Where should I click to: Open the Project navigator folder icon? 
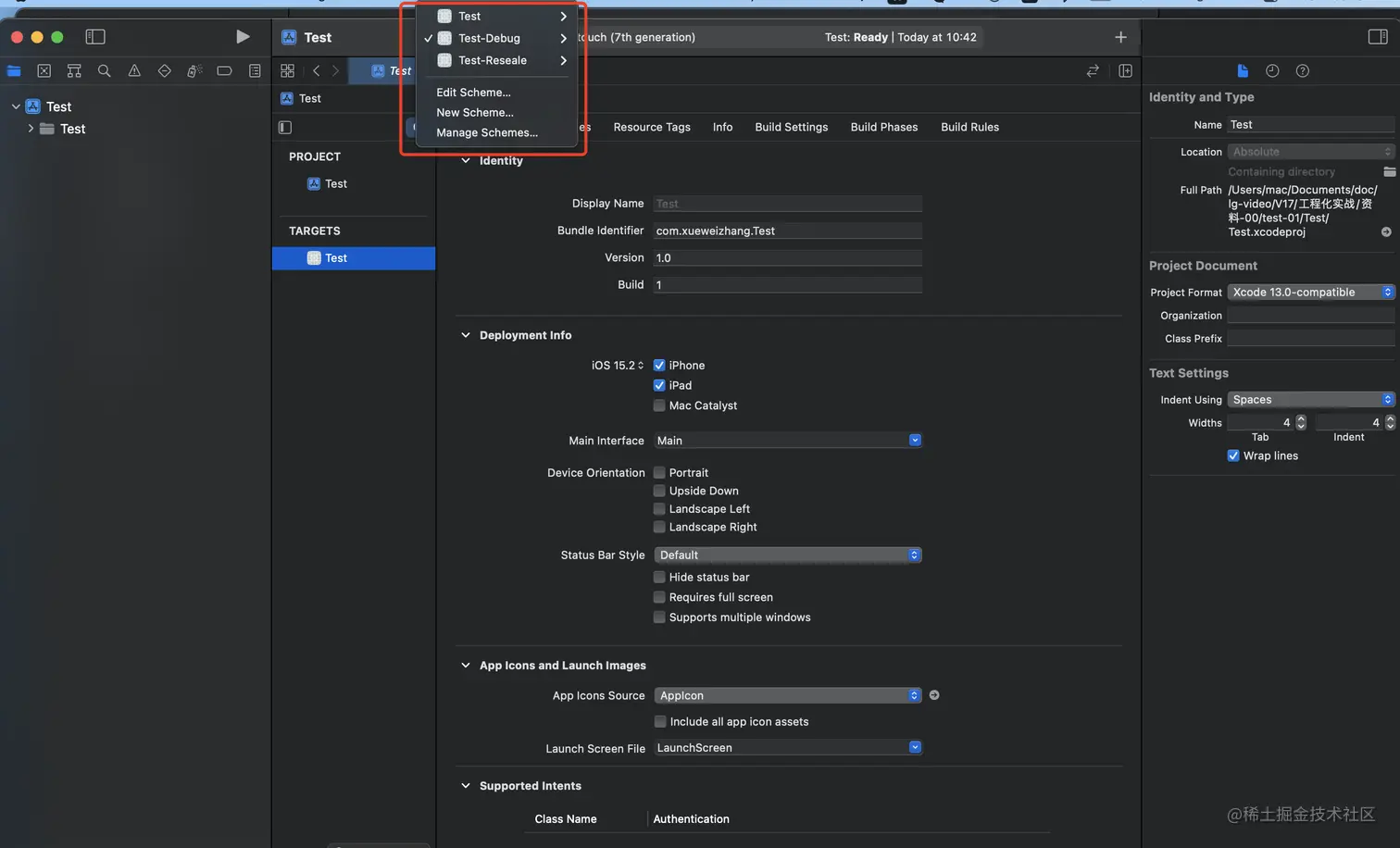14,70
